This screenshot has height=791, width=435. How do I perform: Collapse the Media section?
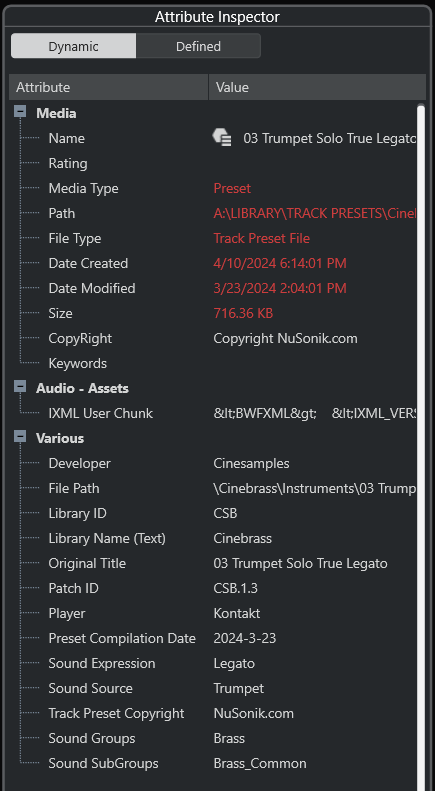click(20, 112)
